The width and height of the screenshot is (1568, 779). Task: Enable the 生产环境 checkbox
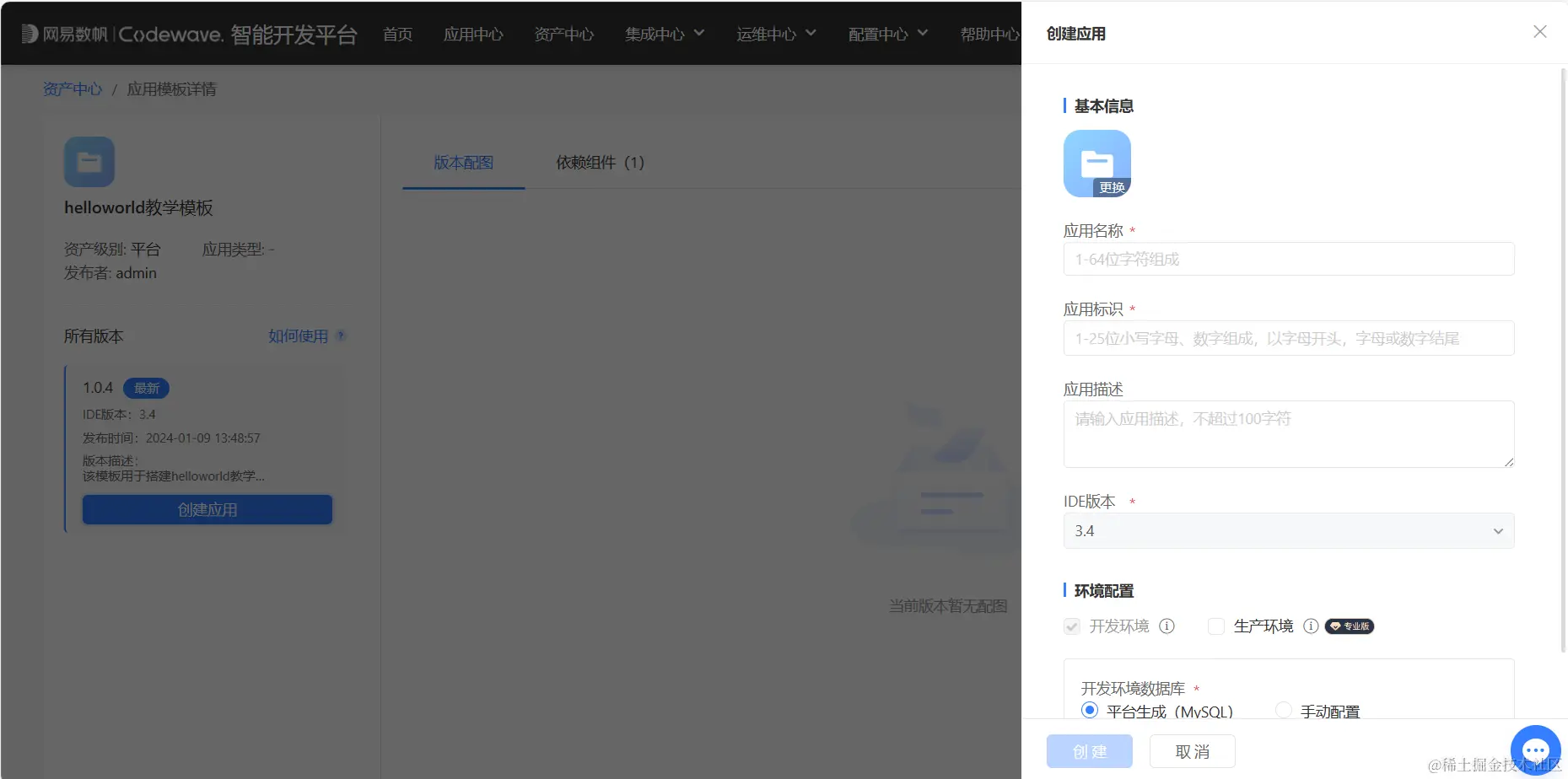click(1216, 626)
